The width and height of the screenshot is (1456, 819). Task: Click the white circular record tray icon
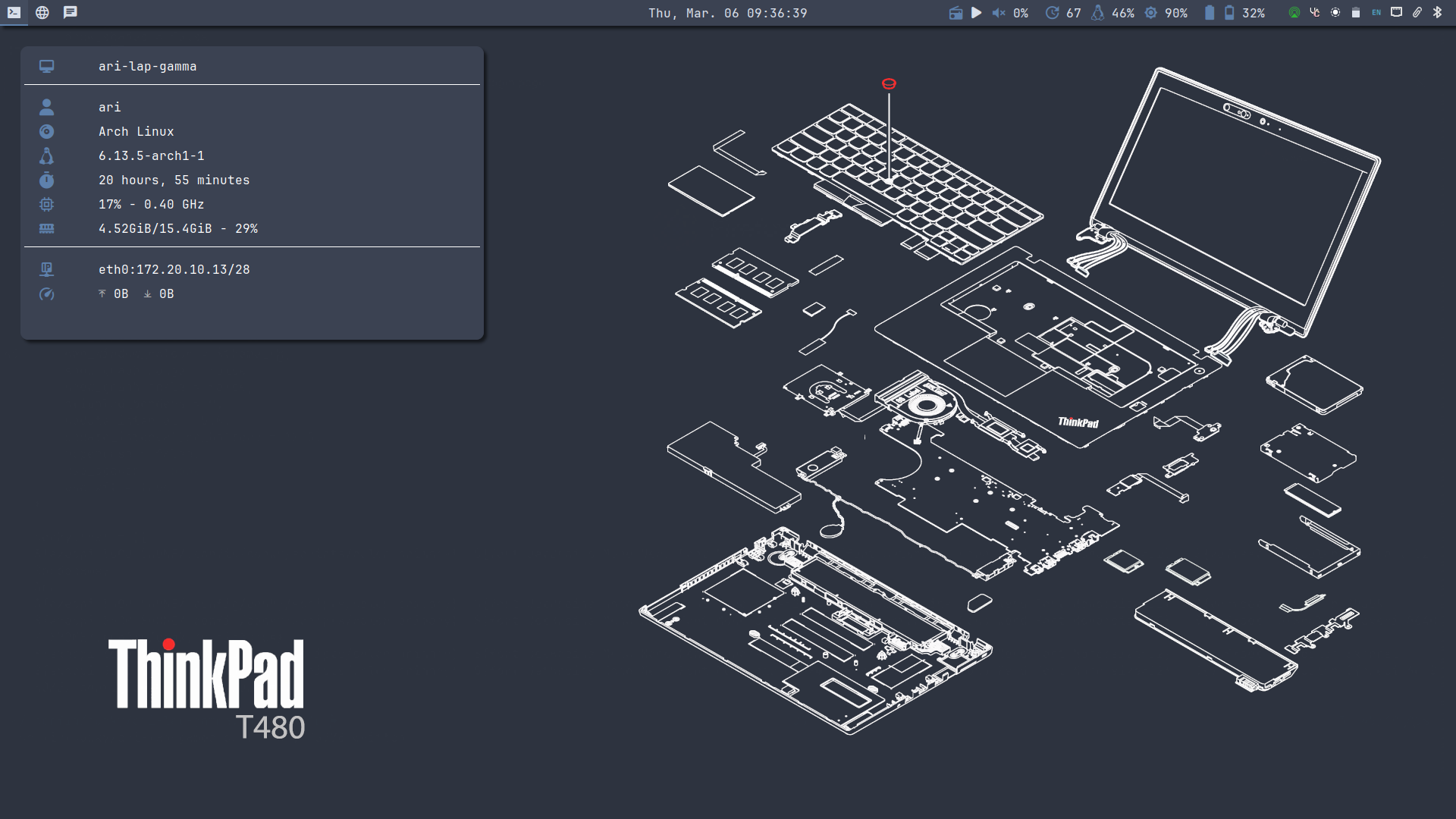click(1335, 13)
